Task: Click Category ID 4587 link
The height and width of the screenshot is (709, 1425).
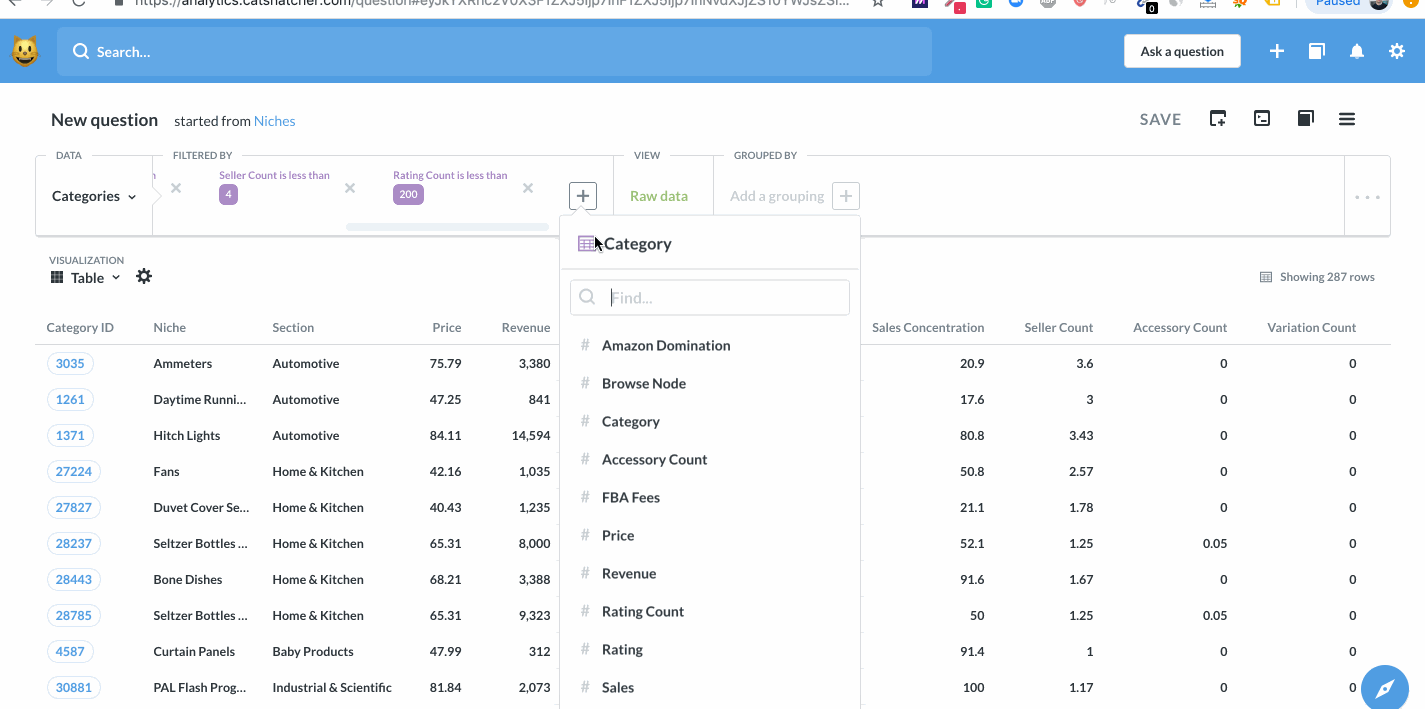Action: [x=70, y=651]
